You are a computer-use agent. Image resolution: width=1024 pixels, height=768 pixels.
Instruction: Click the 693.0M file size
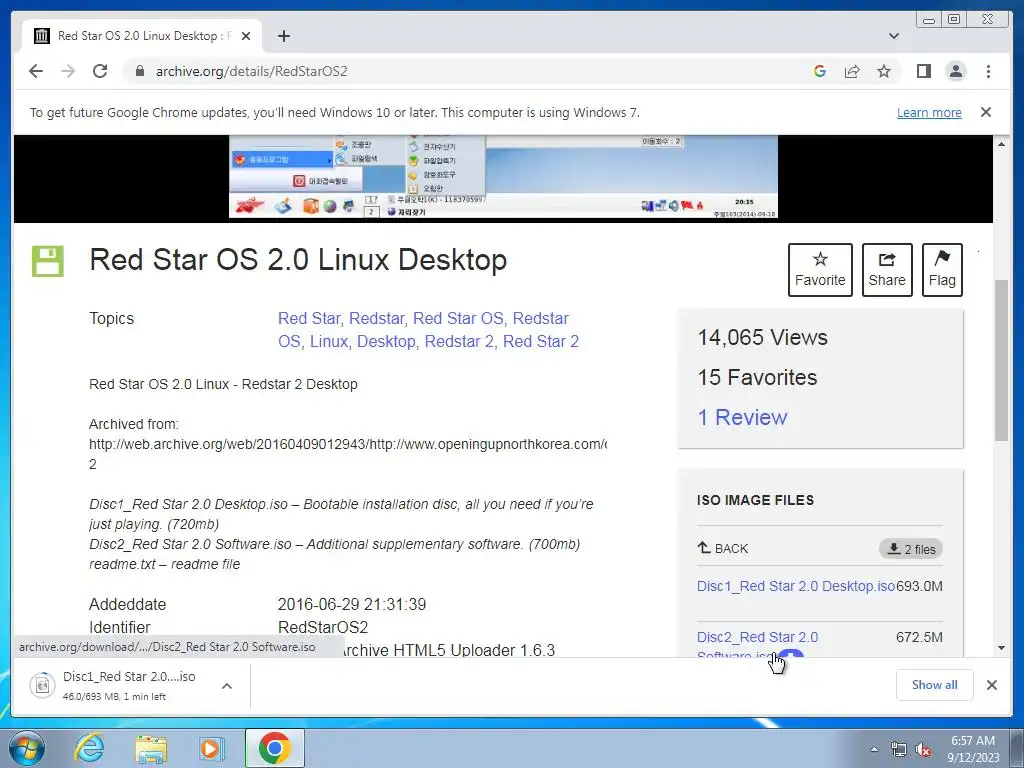coord(919,586)
